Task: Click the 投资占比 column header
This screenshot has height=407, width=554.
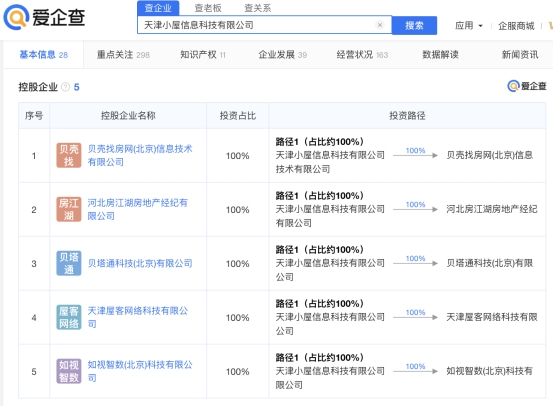Action: tap(238, 116)
